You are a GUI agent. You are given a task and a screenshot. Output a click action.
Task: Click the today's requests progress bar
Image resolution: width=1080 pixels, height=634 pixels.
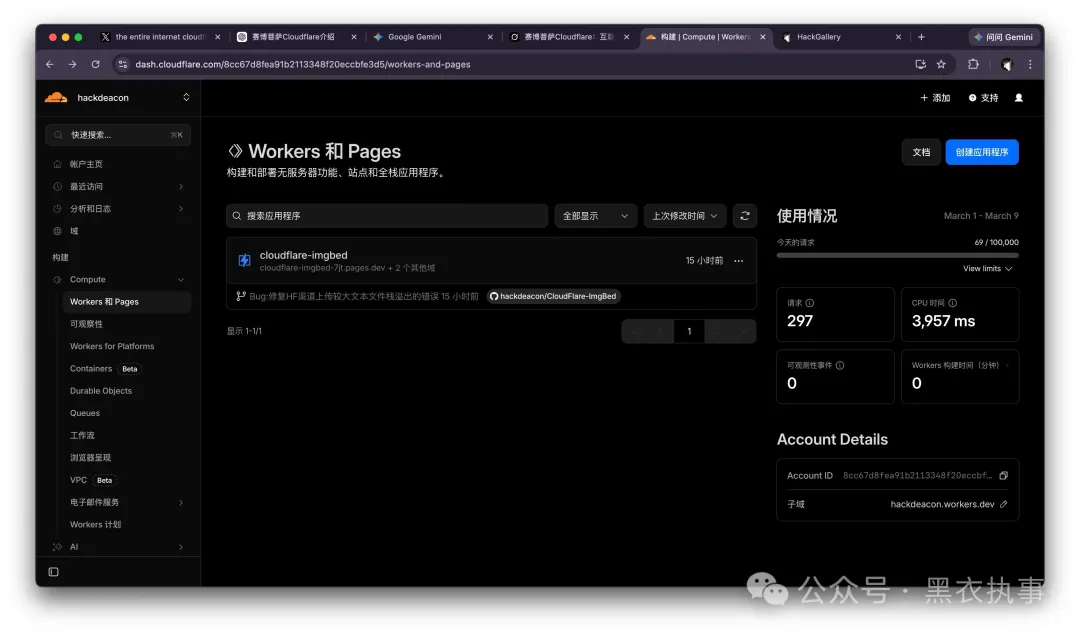click(x=897, y=255)
